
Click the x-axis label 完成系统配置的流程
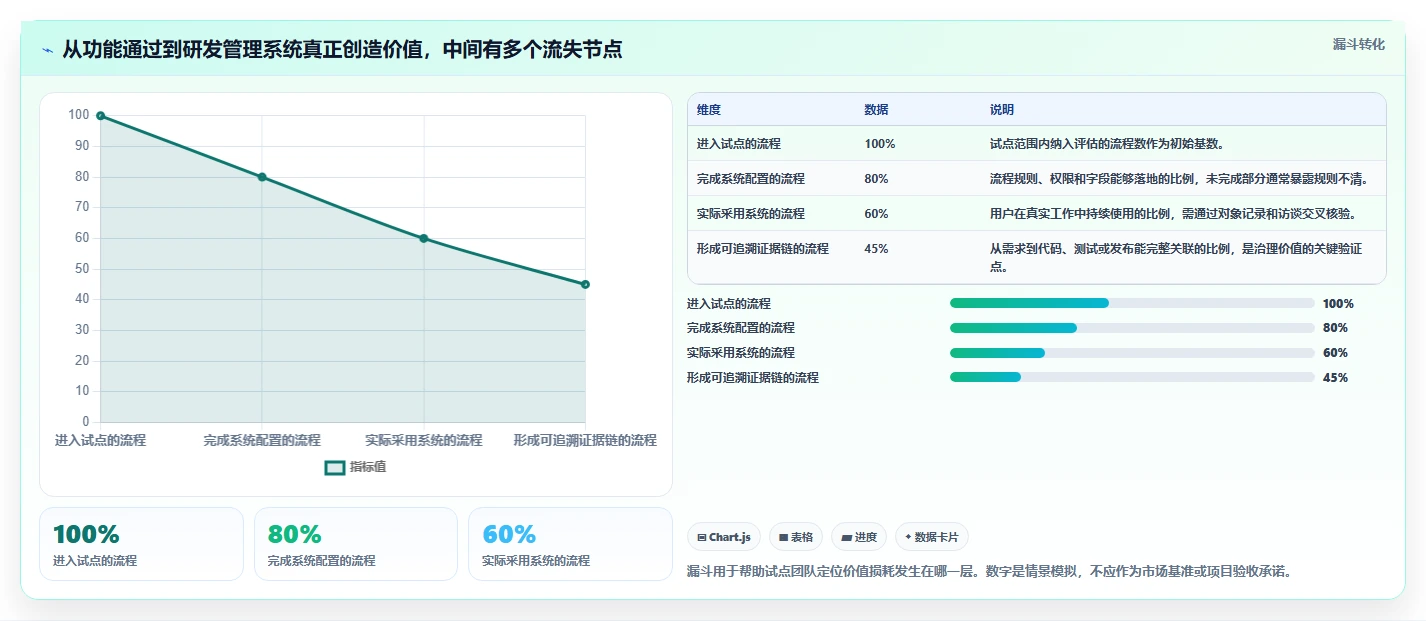262,440
